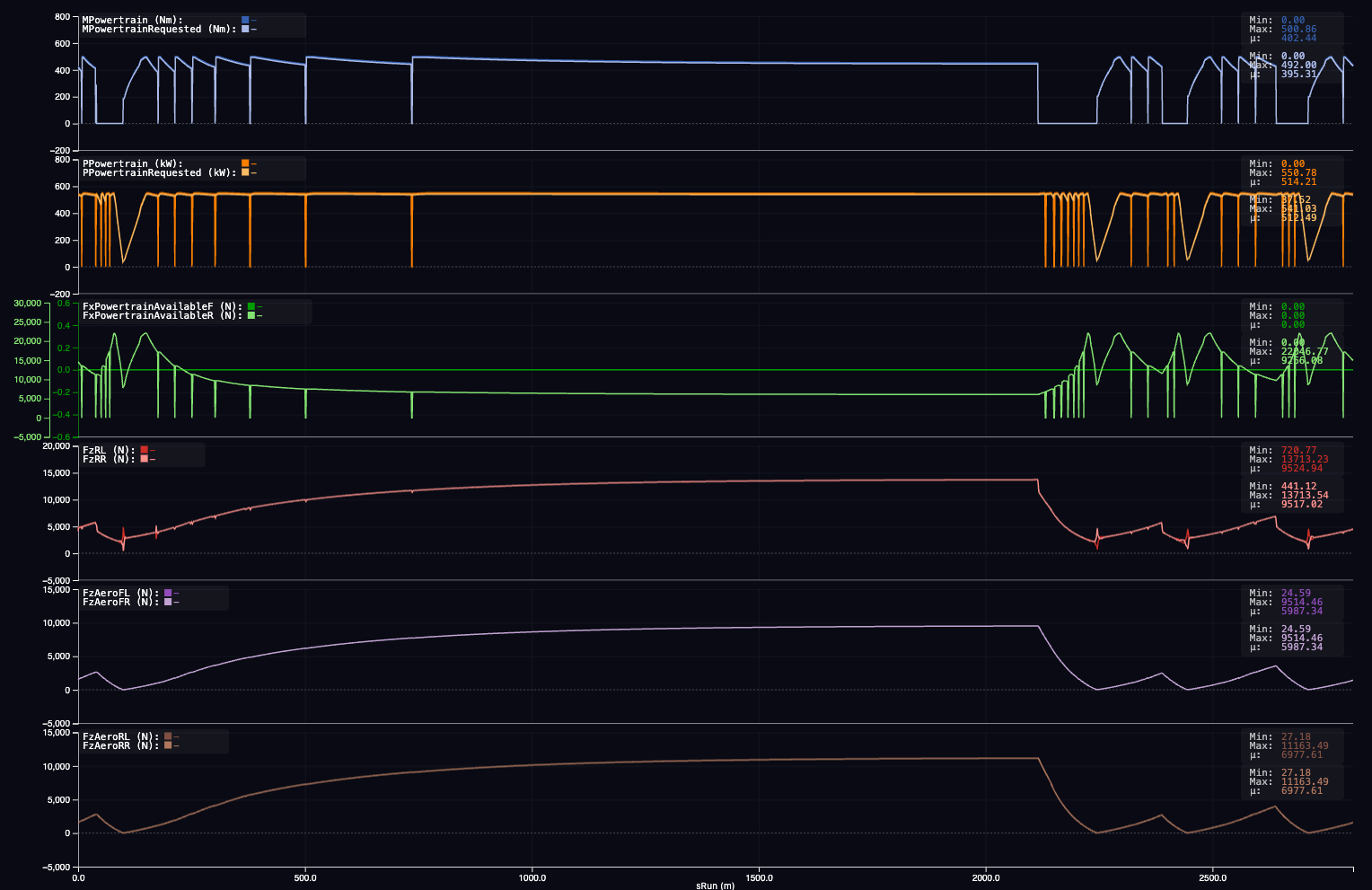
Task: Click the FzRL (N) red swatch
Action: click(144, 450)
